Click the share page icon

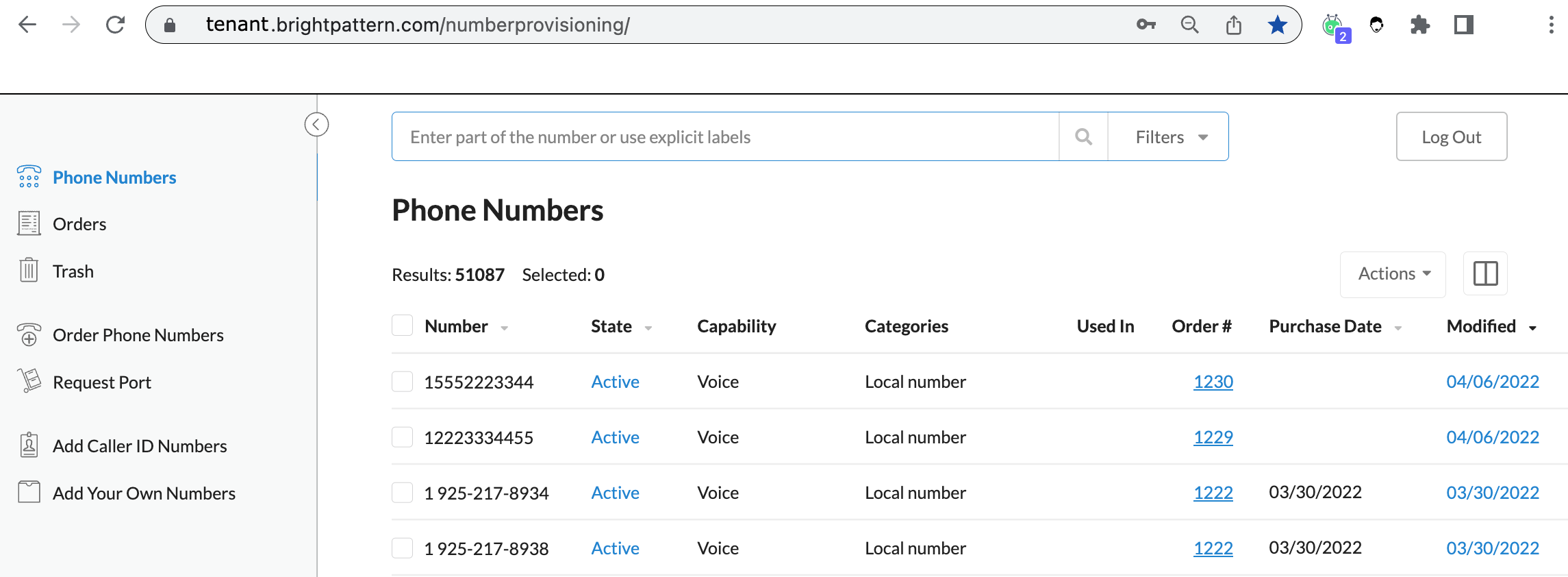tap(1234, 25)
